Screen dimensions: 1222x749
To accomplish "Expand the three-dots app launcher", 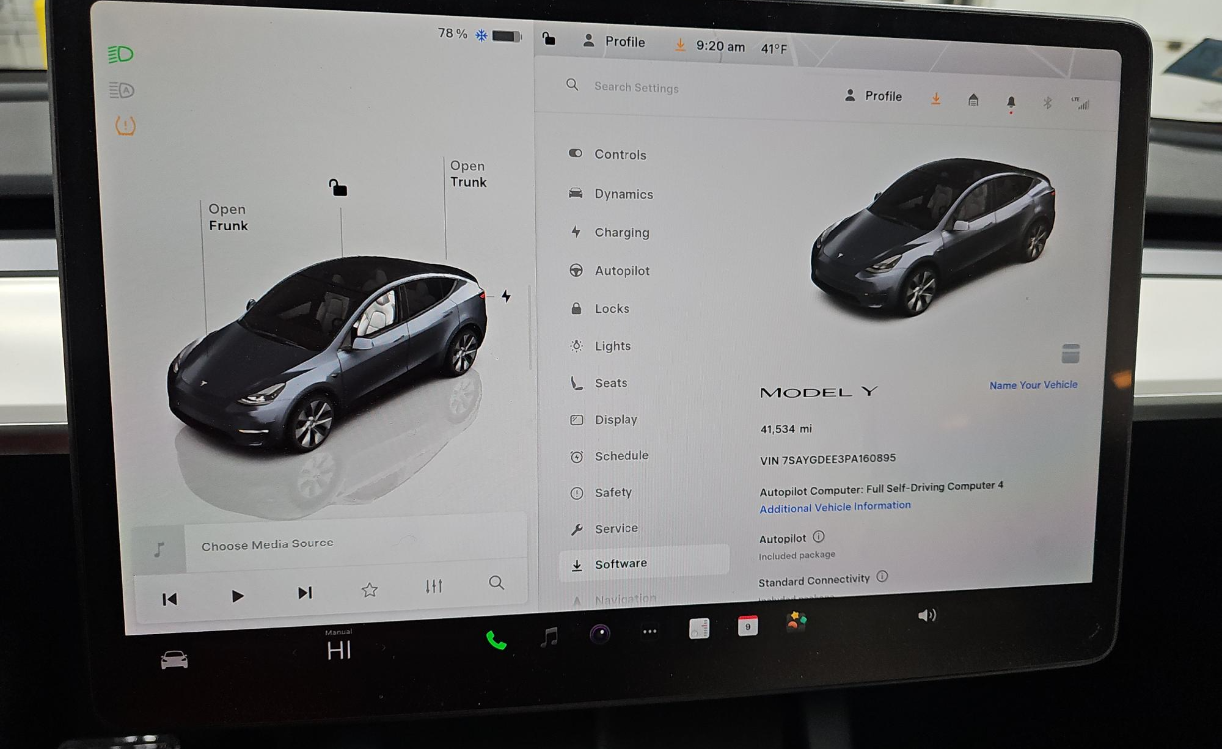I will [x=650, y=631].
